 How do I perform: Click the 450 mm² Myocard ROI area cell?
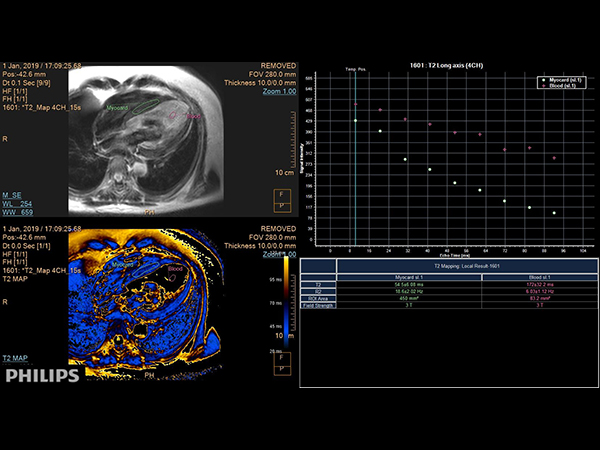click(x=409, y=298)
